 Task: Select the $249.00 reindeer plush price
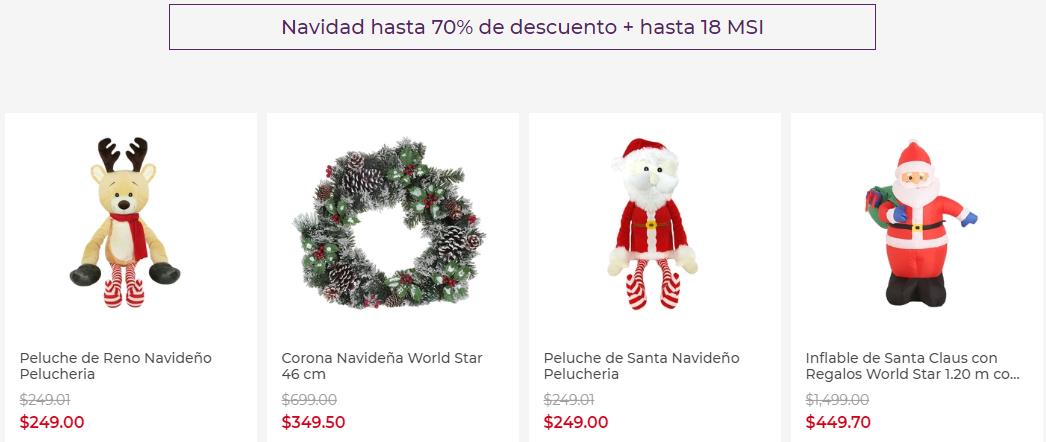click(x=52, y=422)
